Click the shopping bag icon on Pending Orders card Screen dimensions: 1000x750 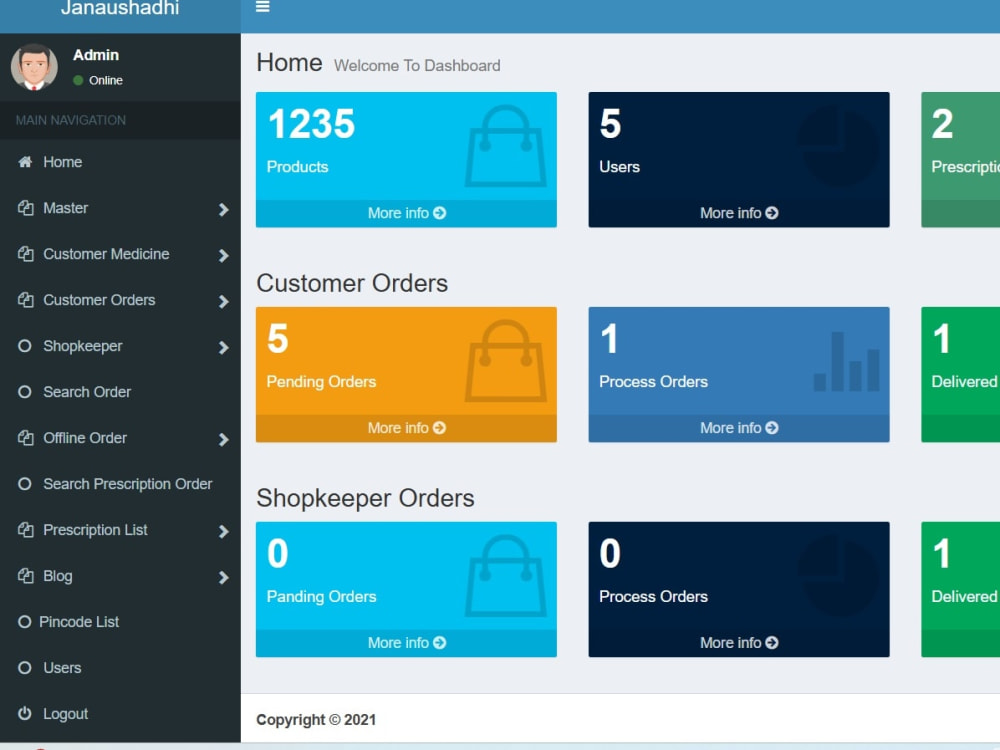(506, 361)
